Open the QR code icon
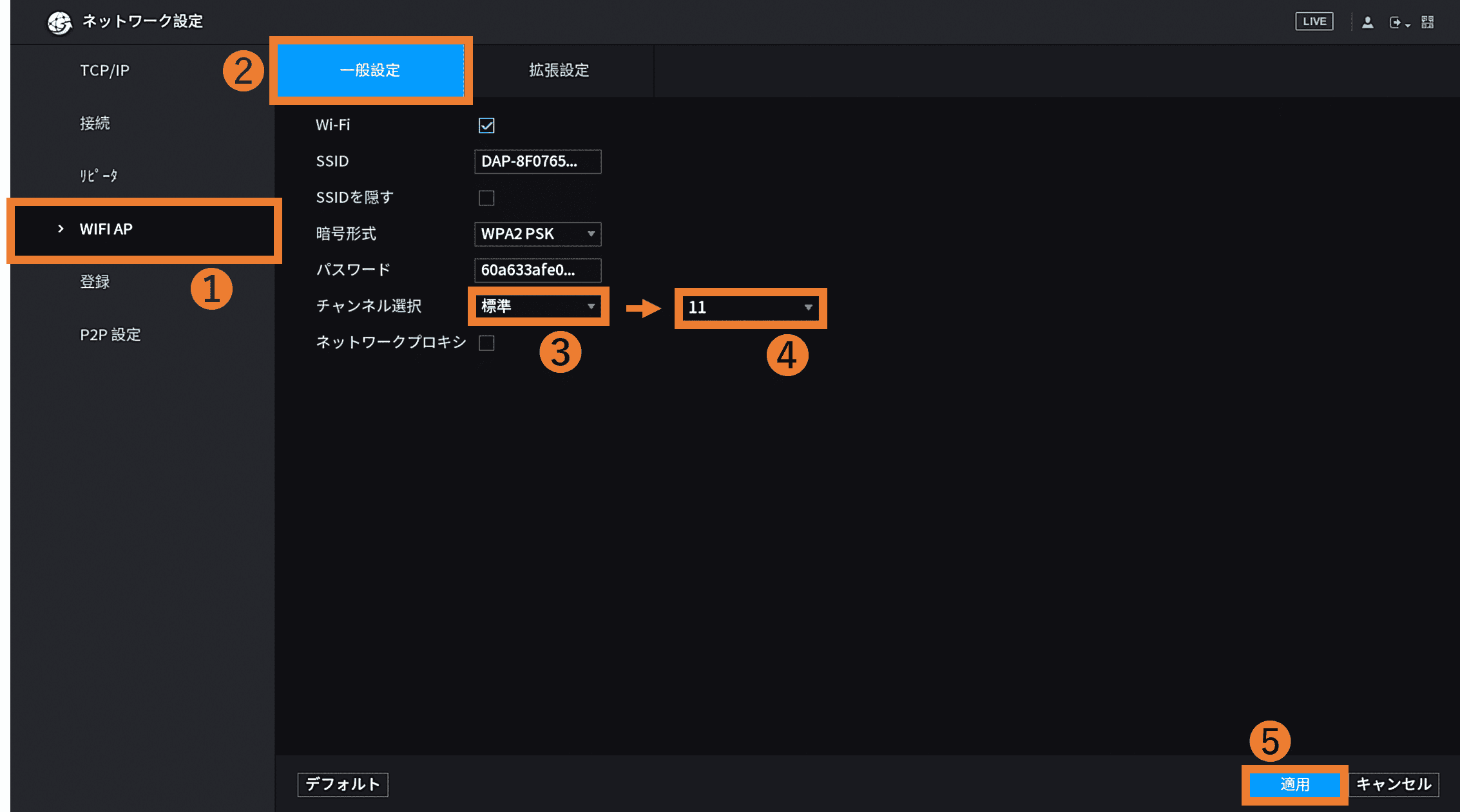Viewport: 1460px width, 812px height. point(1427,23)
